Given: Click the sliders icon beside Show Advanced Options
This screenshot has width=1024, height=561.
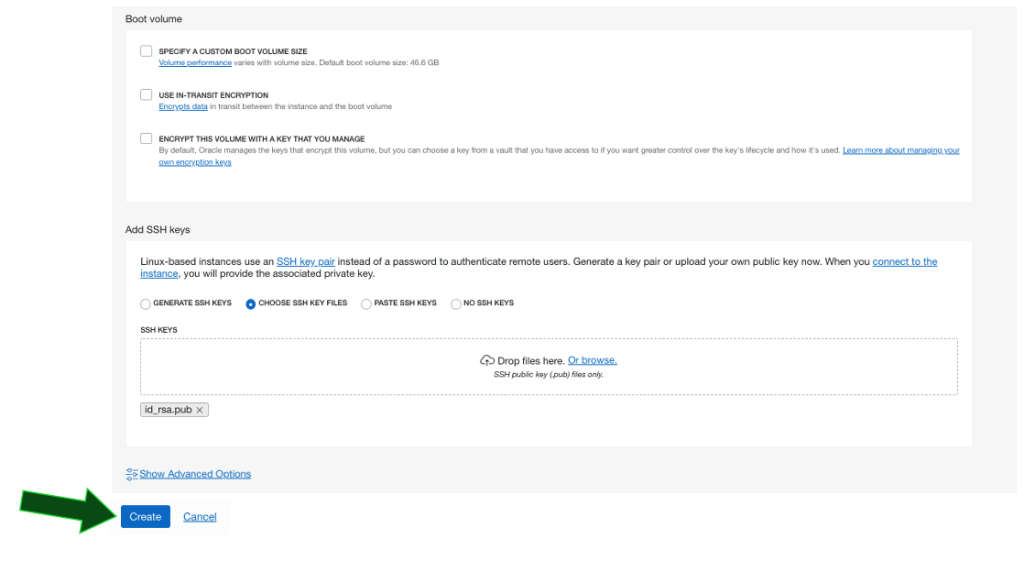Looking at the screenshot, I should coord(131,474).
